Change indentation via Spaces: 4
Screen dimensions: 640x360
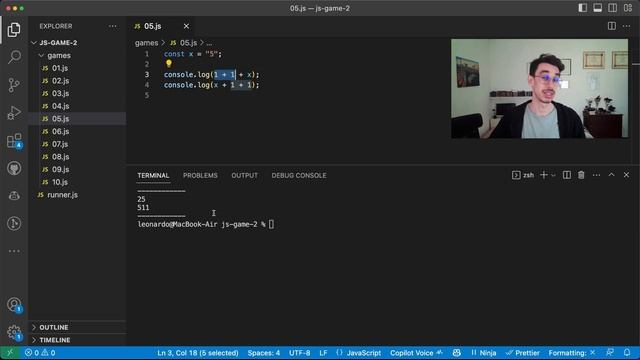tap(264, 353)
